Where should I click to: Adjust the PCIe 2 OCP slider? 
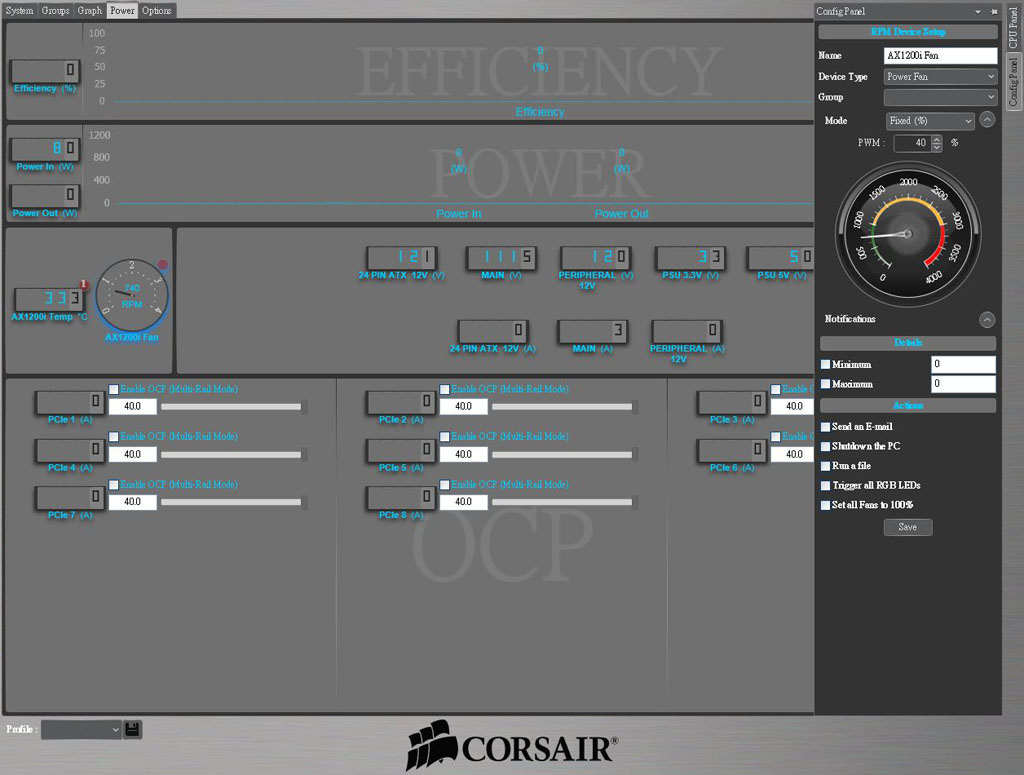(565, 407)
